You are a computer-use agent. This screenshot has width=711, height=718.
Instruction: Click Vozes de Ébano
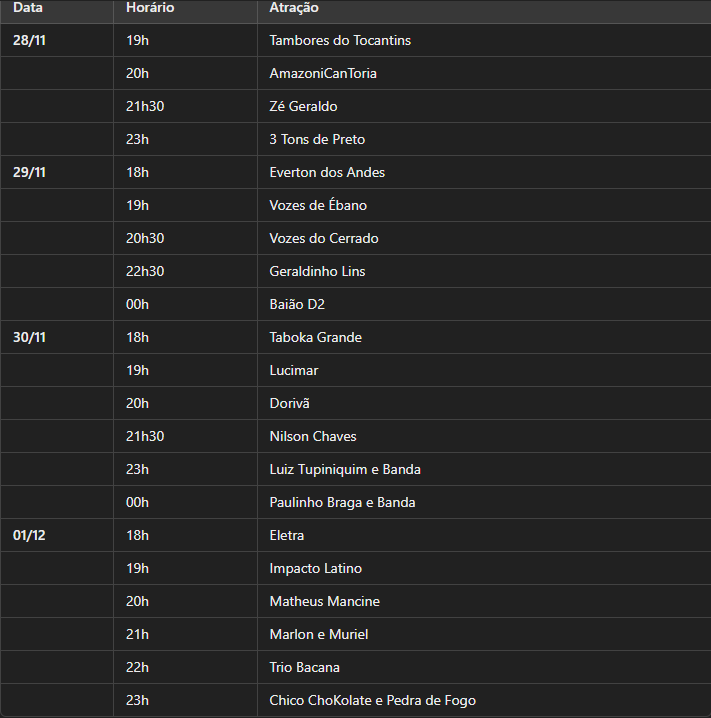tap(318, 205)
